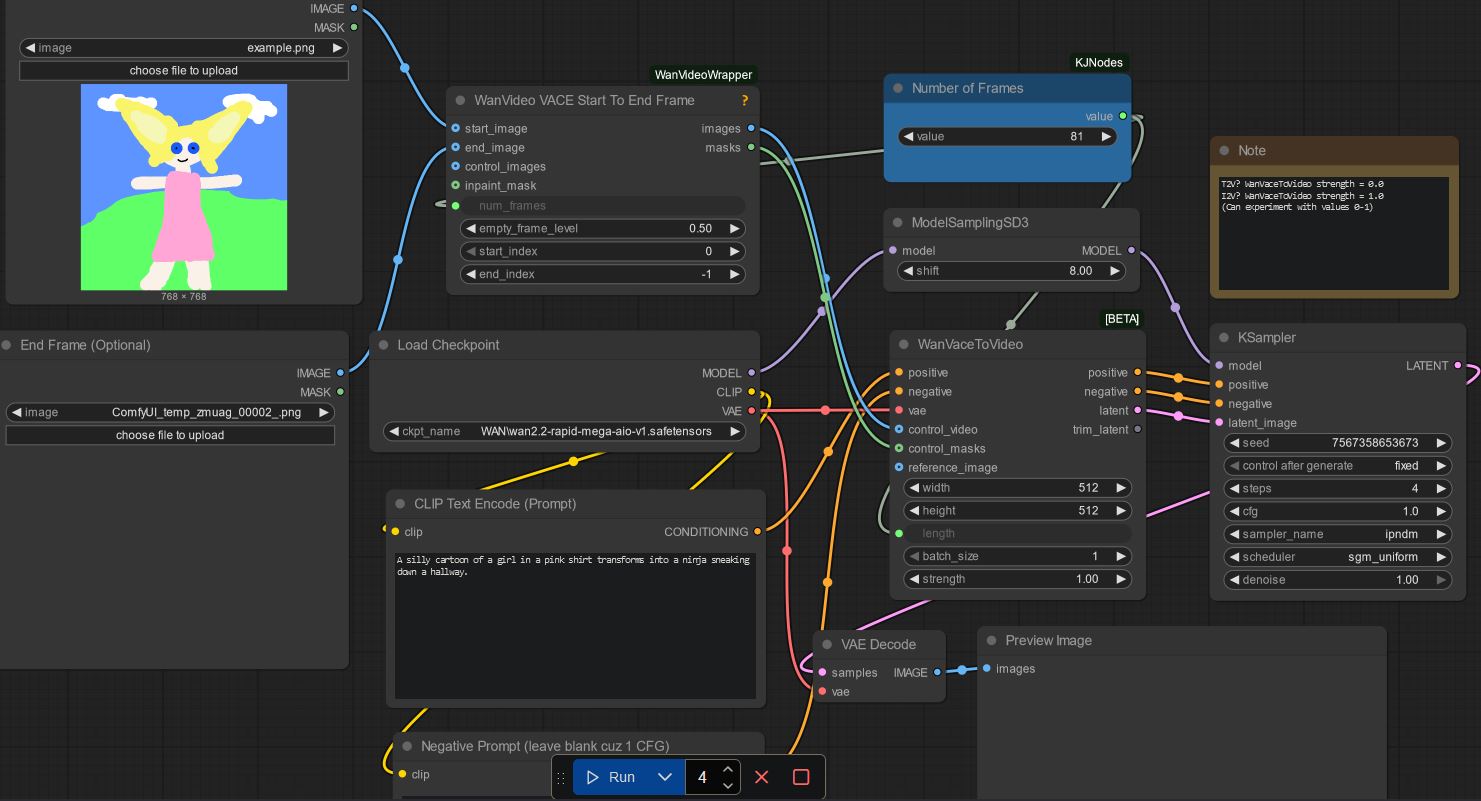The height and width of the screenshot is (801, 1481).
Task: Open the ComfyUI_temp_zmuag_00002_.png image selector
Action: (x=170, y=412)
